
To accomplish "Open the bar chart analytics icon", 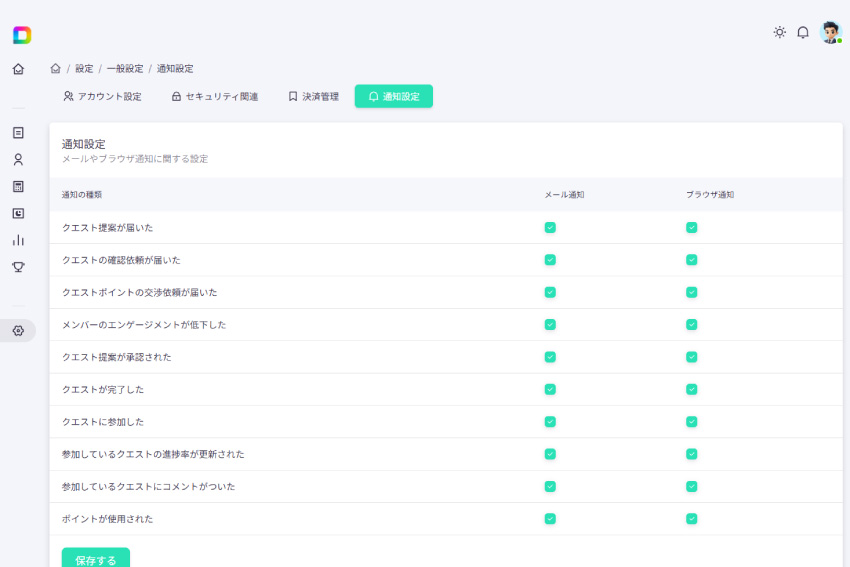I will (18, 240).
